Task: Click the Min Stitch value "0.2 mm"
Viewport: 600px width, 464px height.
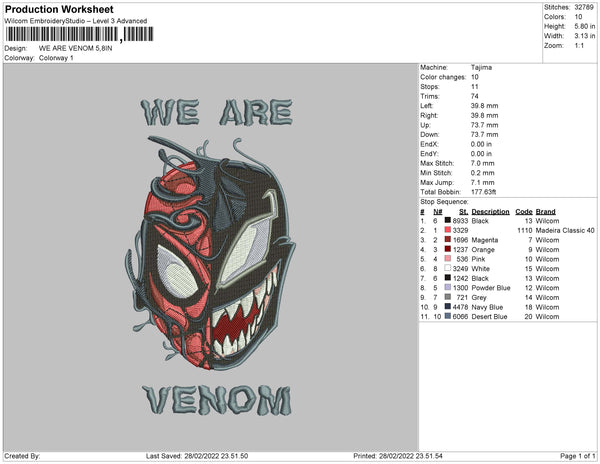Action: point(483,173)
